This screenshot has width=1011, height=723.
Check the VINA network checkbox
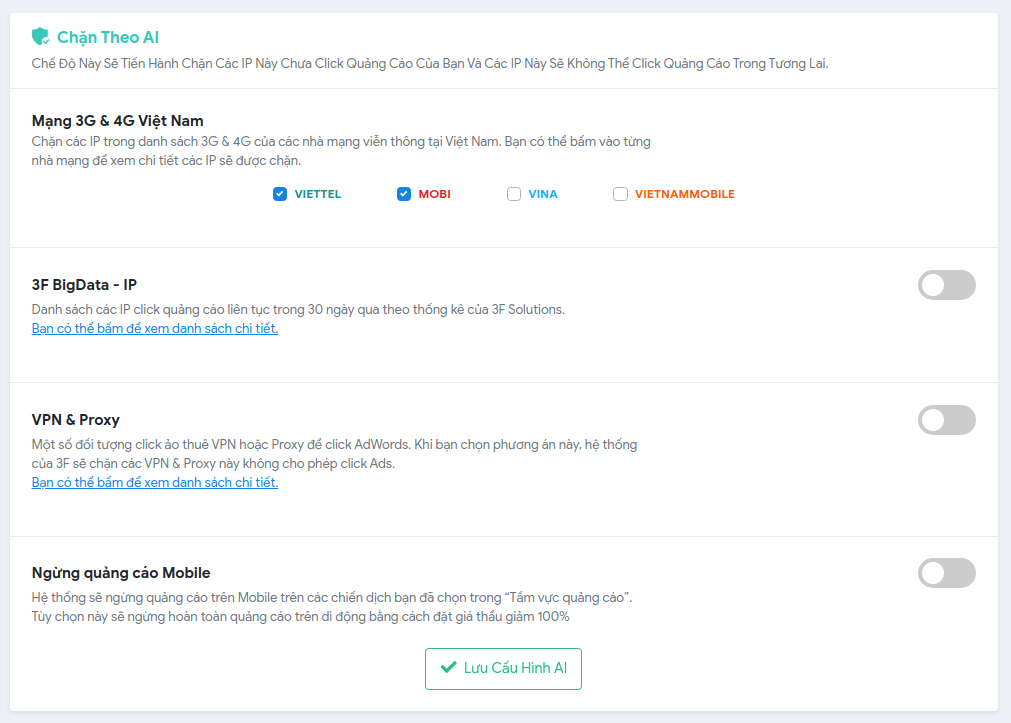coord(514,194)
